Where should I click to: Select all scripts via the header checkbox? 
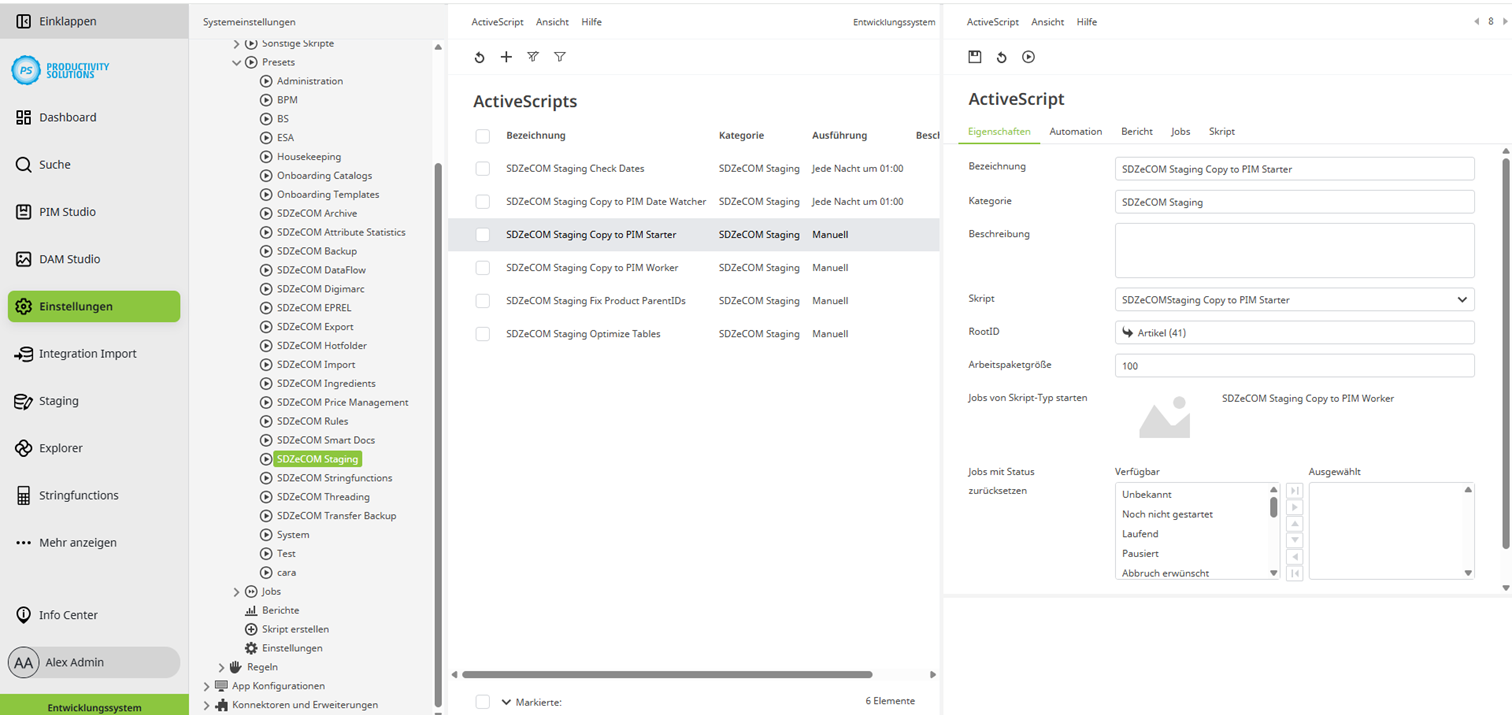click(483, 135)
